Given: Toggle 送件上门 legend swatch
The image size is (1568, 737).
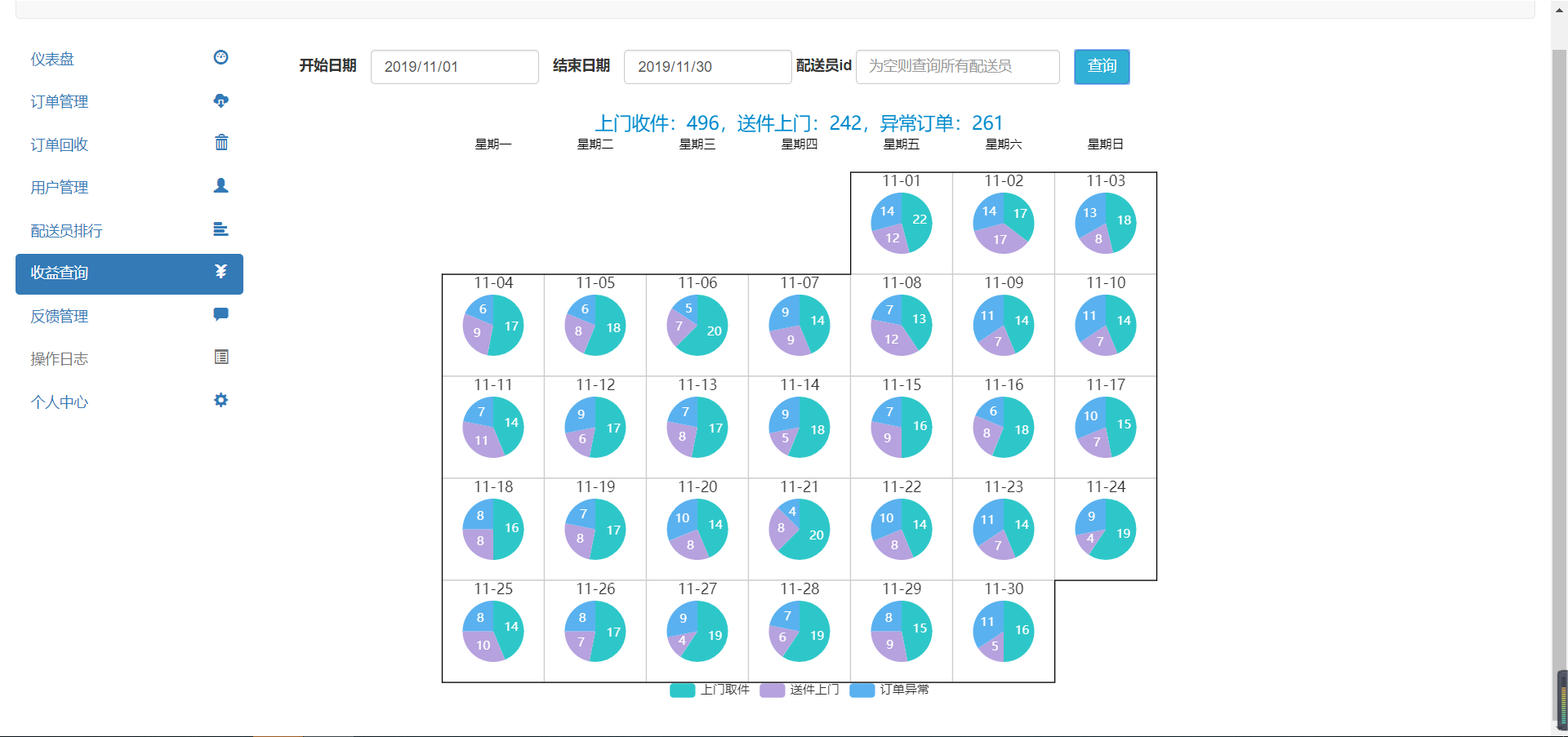Looking at the screenshot, I should pyautogui.click(x=772, y=690).
